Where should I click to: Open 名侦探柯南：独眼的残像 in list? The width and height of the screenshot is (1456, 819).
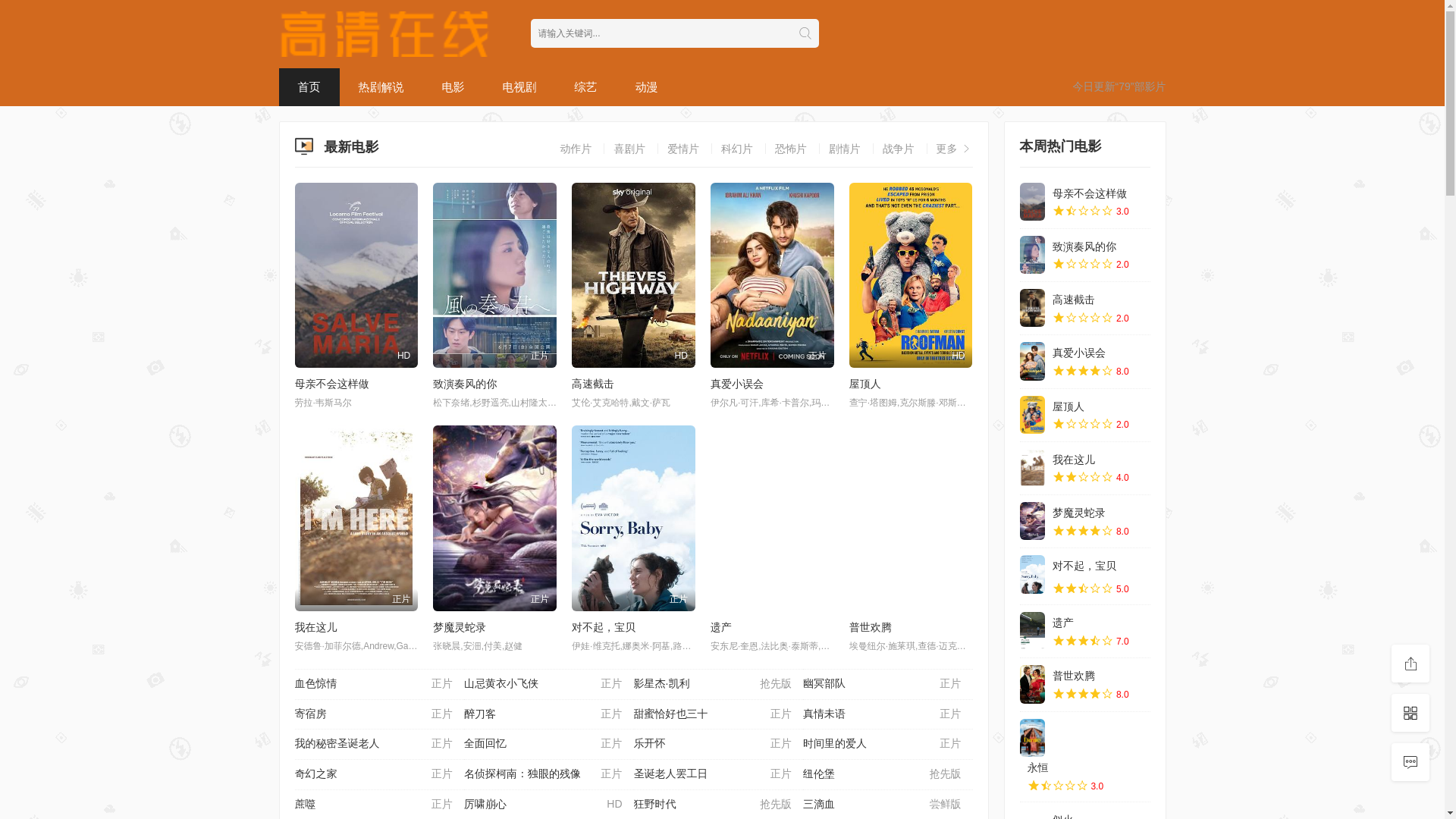(522, 774)
